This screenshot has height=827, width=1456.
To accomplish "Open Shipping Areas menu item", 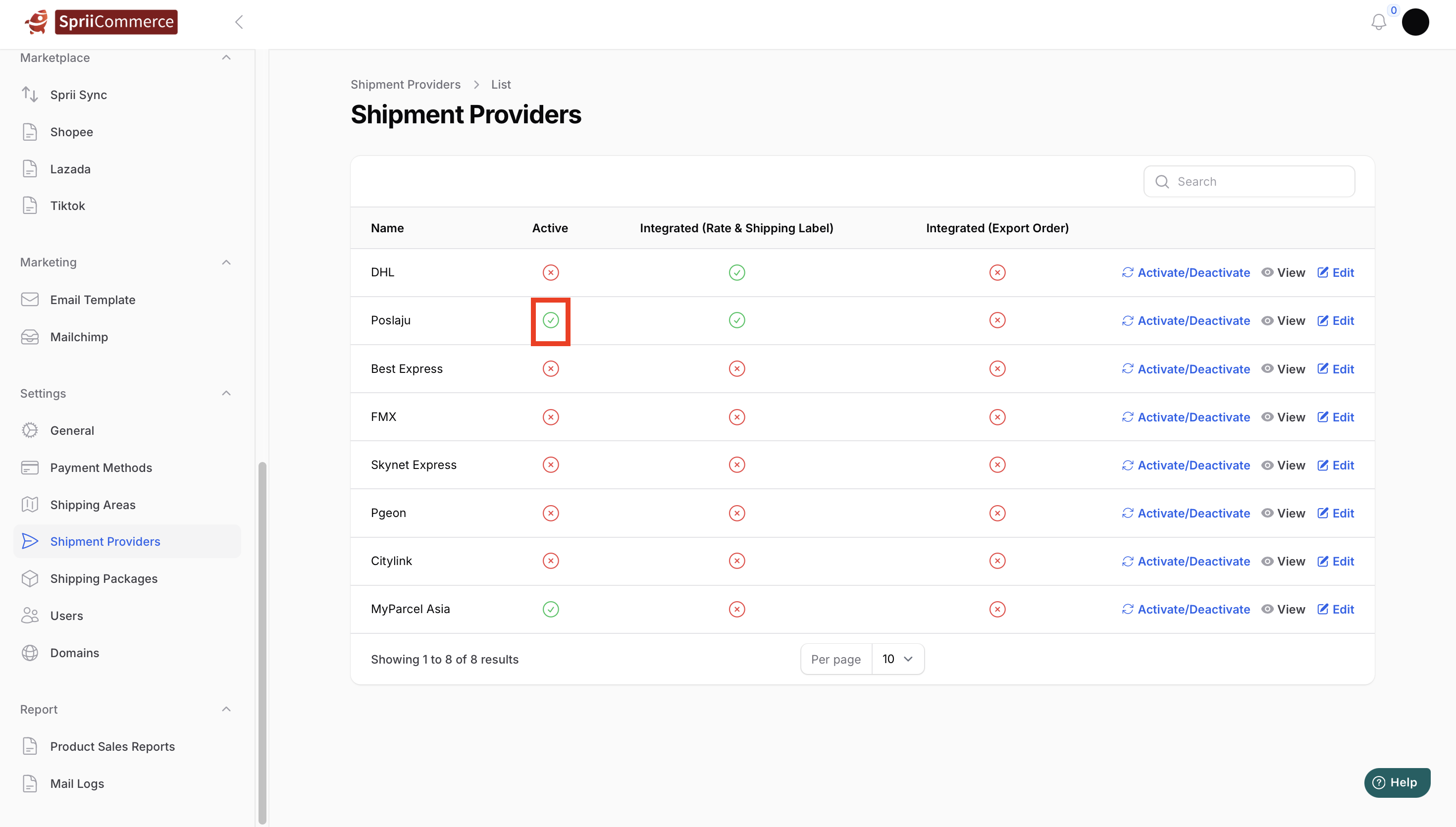I will point(93,505).
